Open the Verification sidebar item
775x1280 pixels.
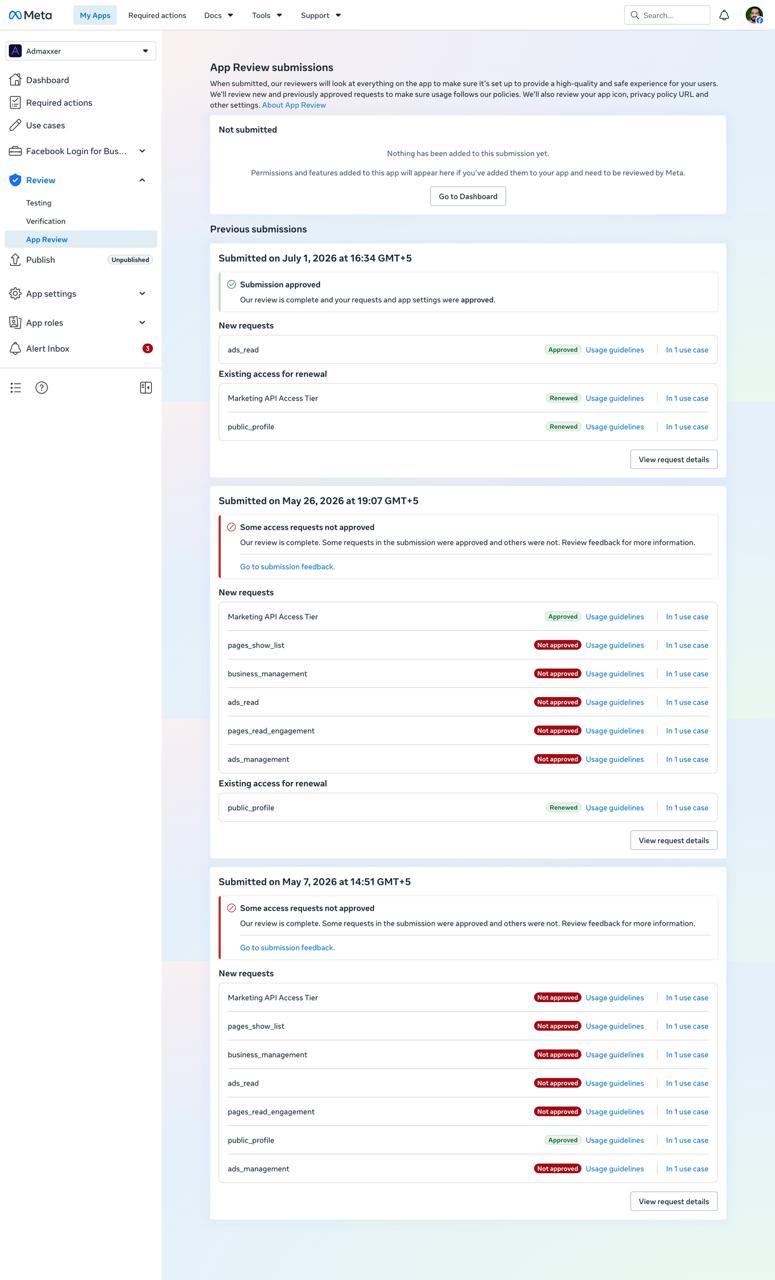(46, 221)
